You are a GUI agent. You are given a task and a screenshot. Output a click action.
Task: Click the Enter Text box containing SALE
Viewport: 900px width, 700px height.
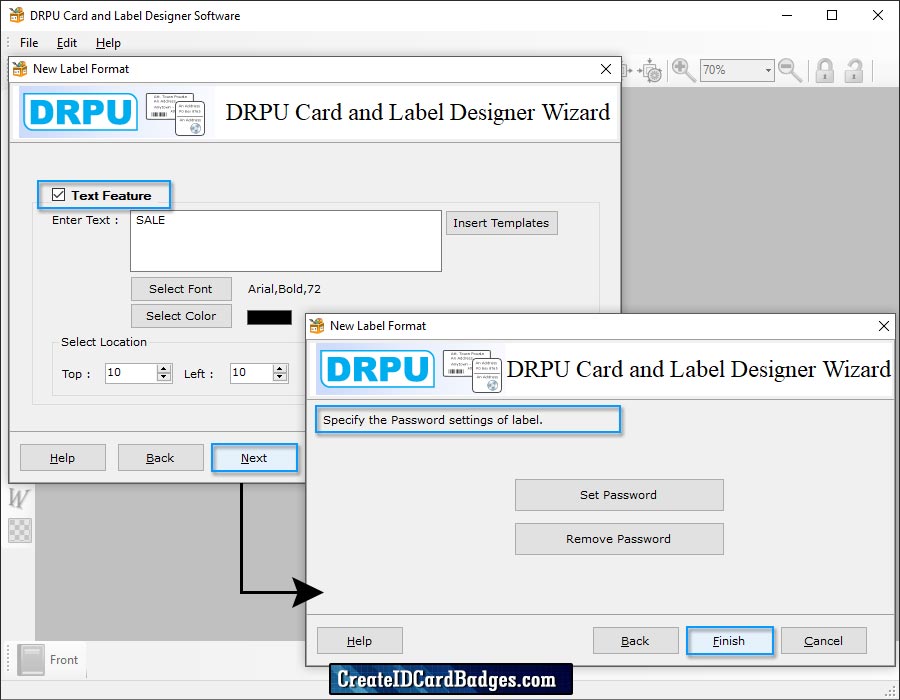click(286, 241)
